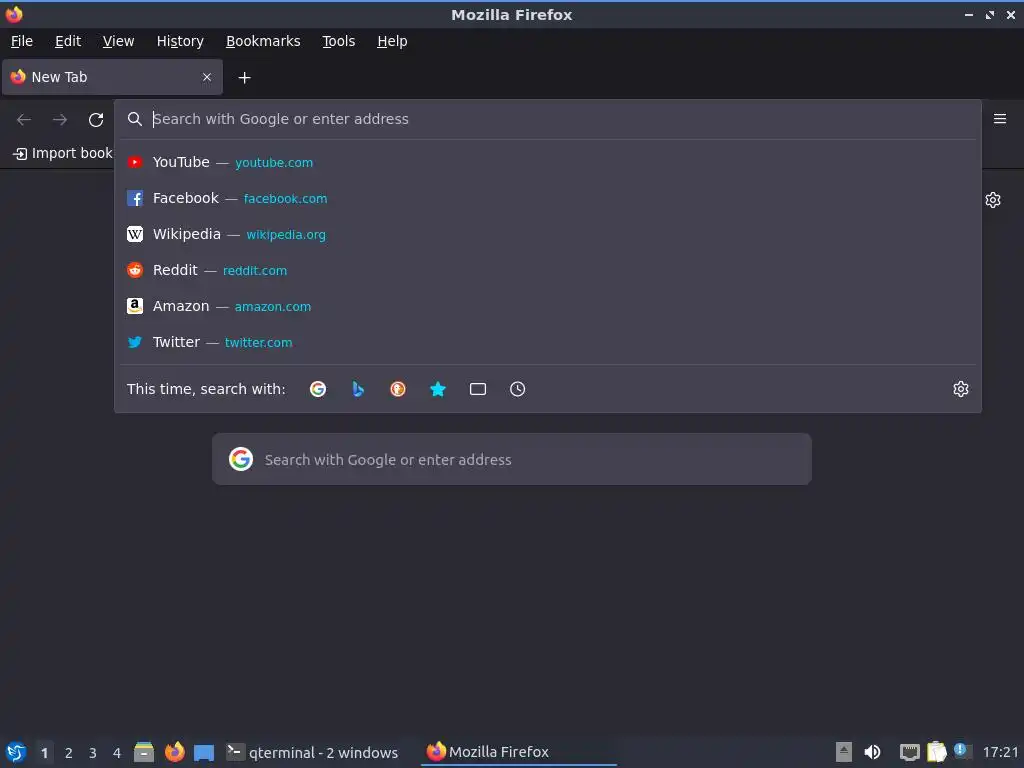The width and height of the screenshot is (1024, 768).
Task: Open the clipboard manager tray icon
Action: point(936,752)
